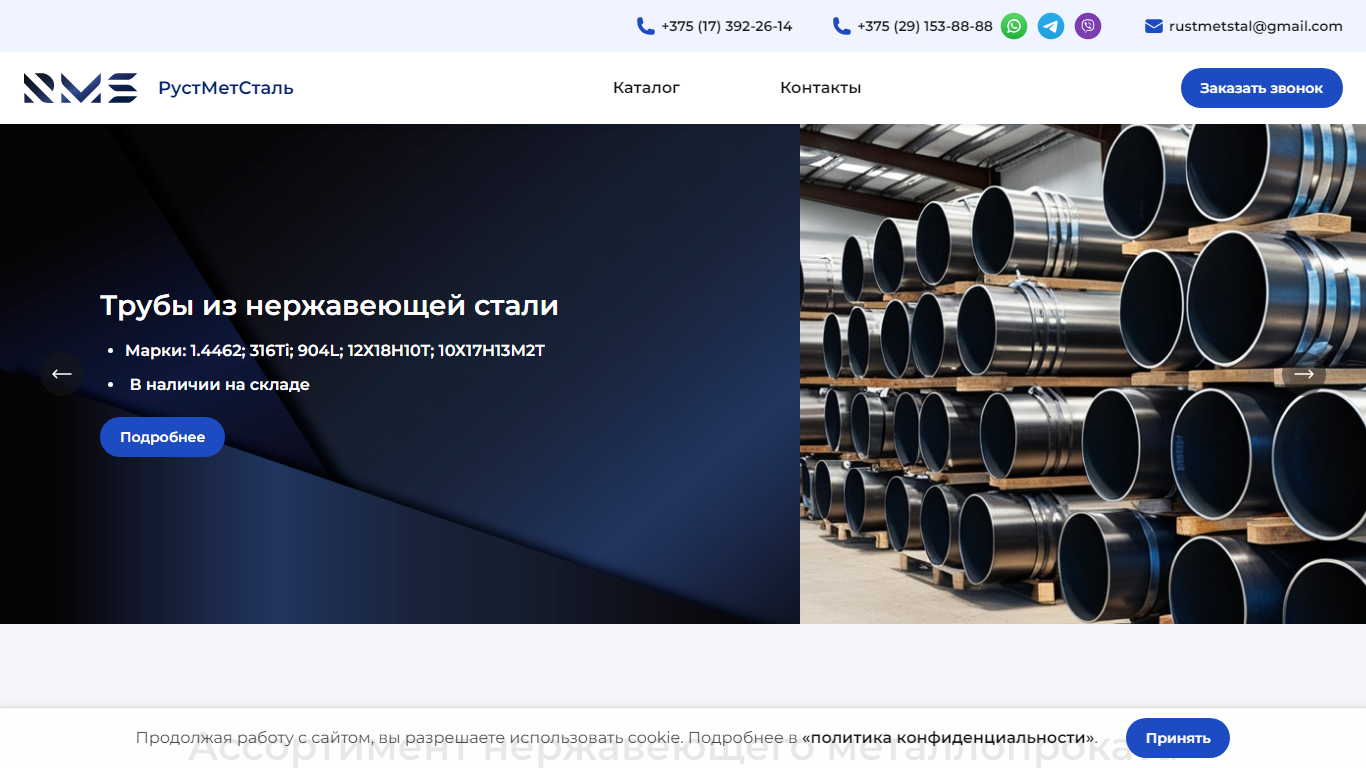The height and width of the screenshot is (768, 1366).
Task: Click the RMS company logo
Action: pos(80,88)
